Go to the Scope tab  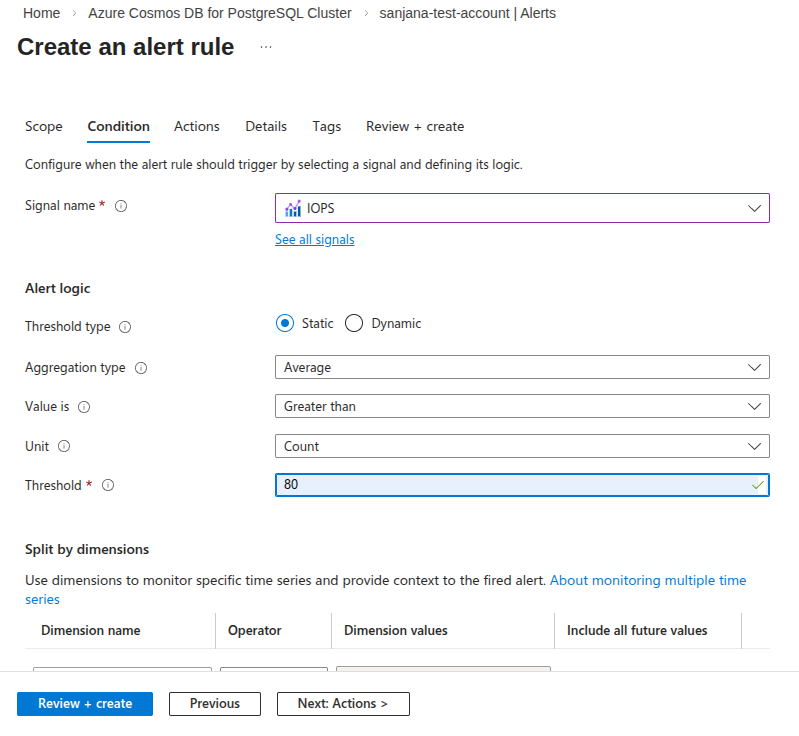pyautogui.click(x=44, y=126)
